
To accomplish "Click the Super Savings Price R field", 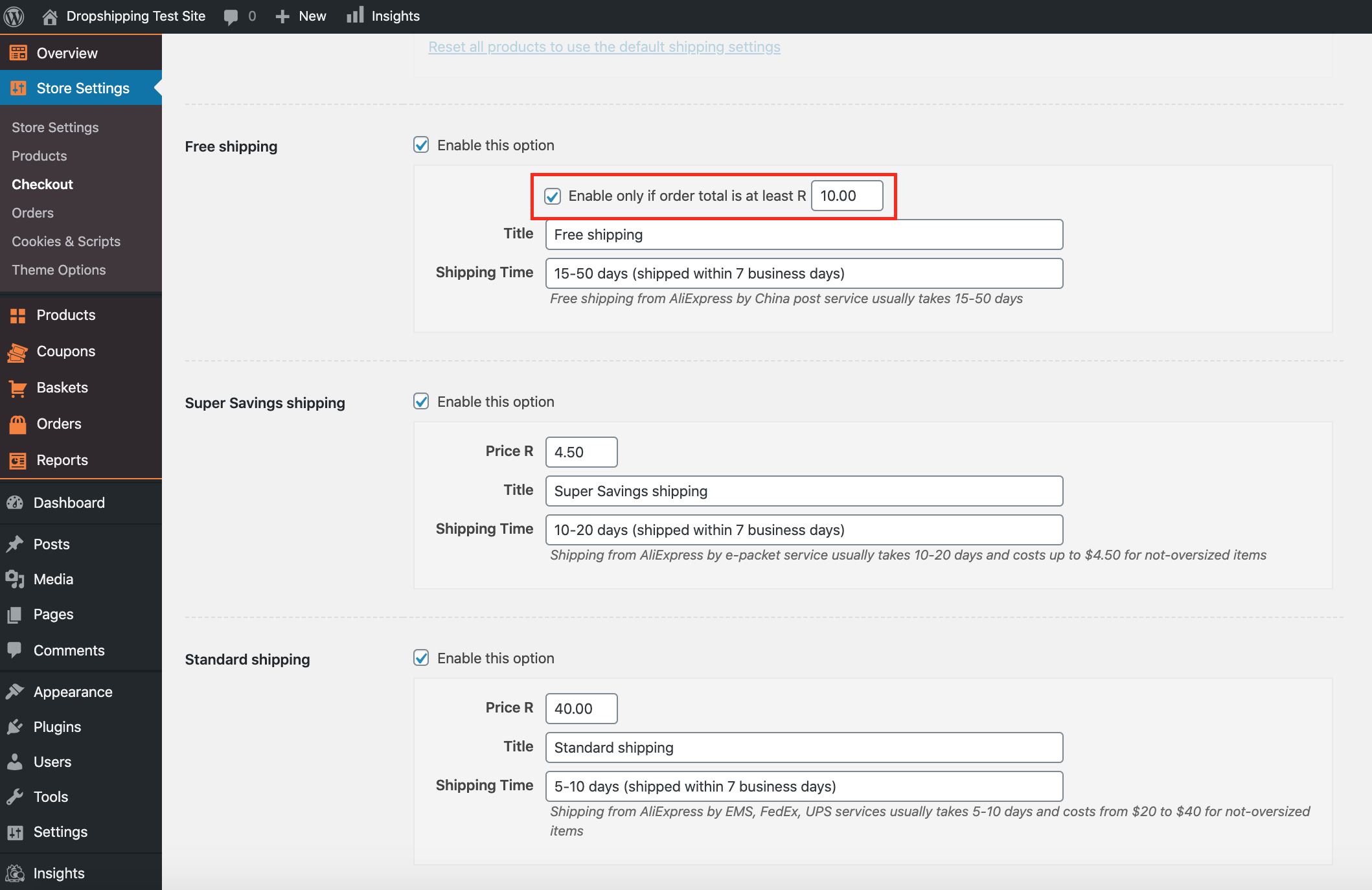I will [x=581, y=452].
